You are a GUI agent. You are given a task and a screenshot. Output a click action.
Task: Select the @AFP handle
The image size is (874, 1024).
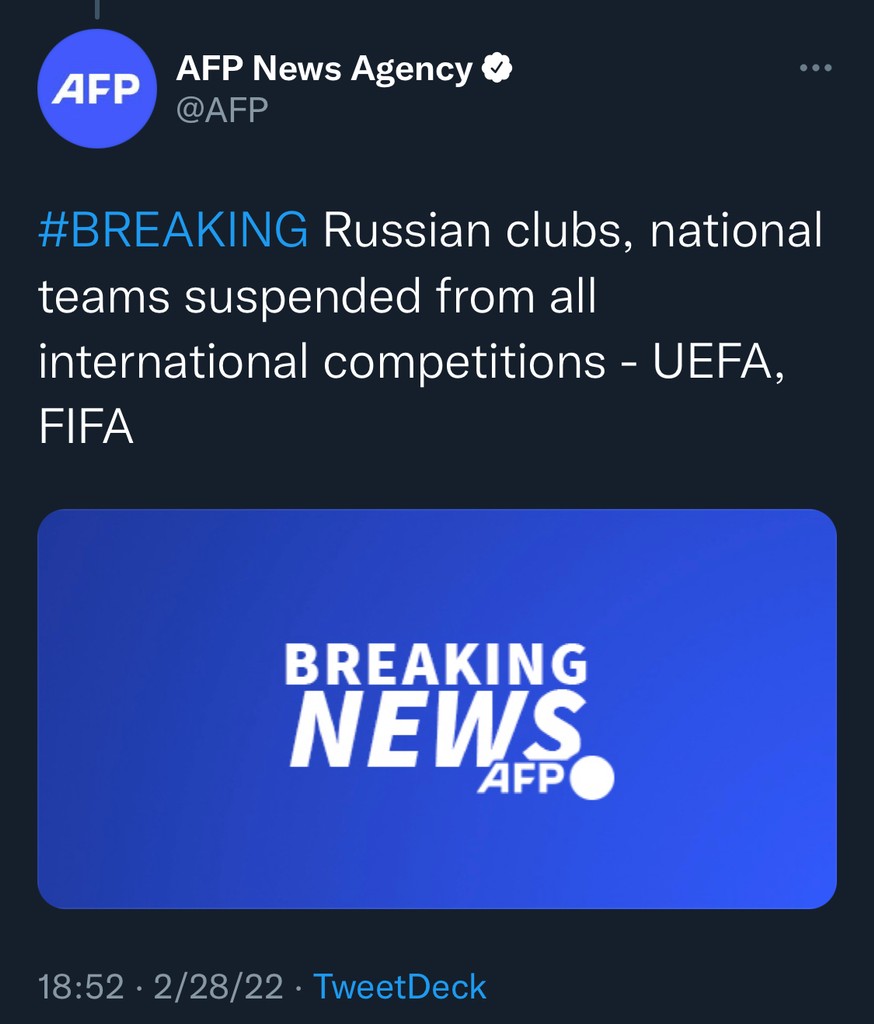point(222,109)
